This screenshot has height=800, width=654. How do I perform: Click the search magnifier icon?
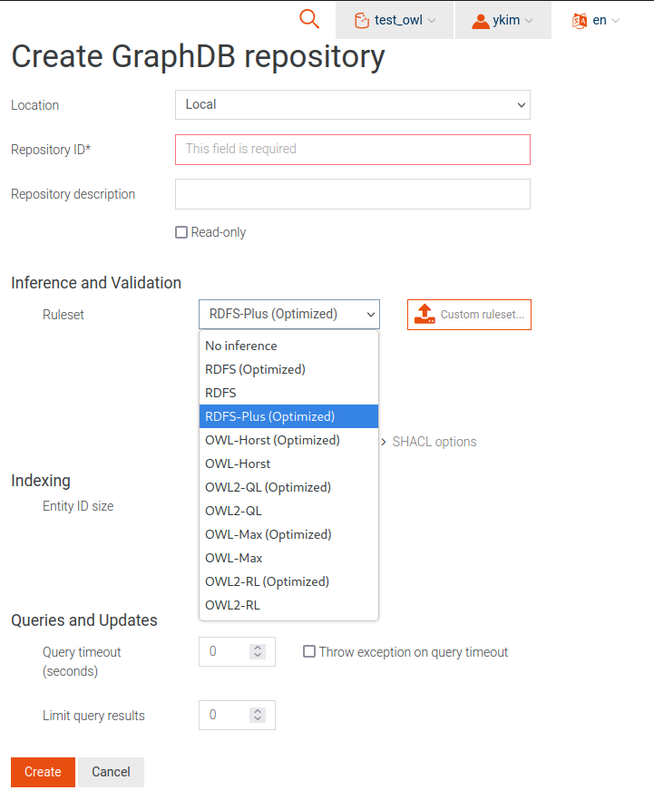(x=309, y=19)
